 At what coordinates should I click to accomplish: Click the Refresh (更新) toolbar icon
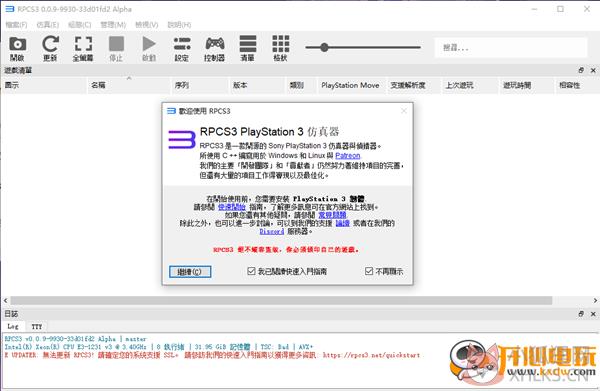50,48
